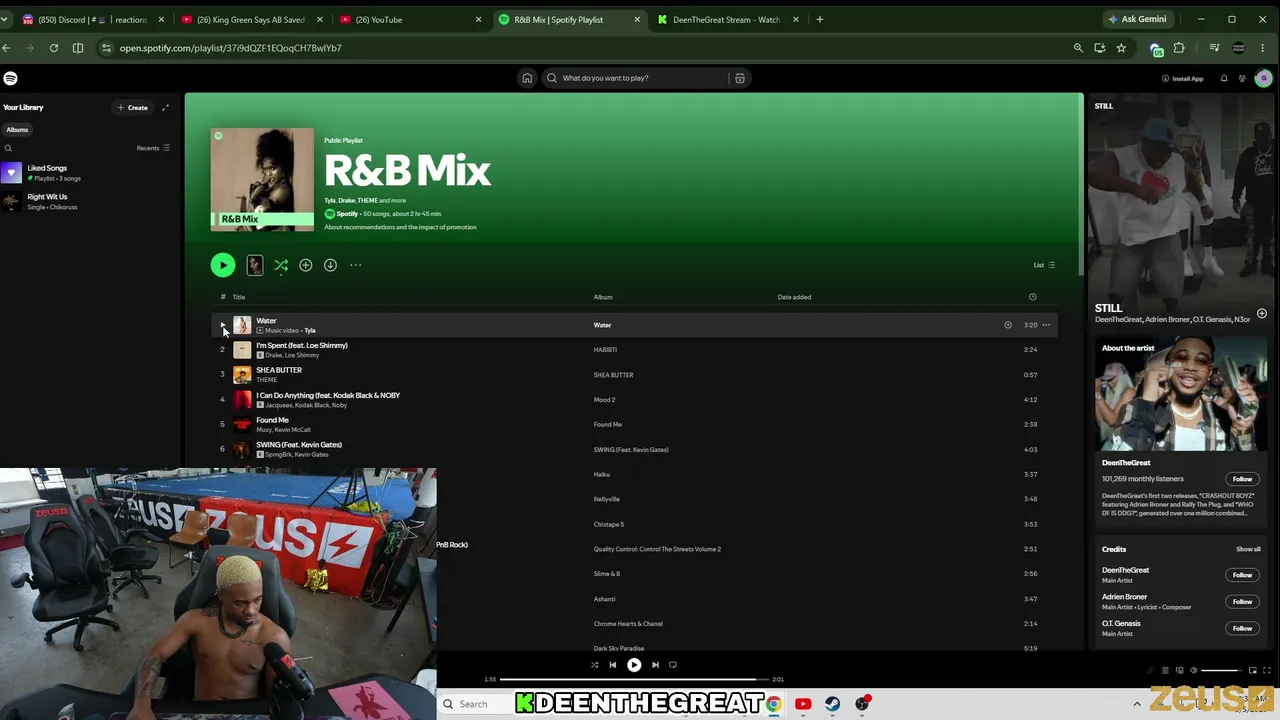
Task: Click Install App in the top bar
Action: point(1183,78)
